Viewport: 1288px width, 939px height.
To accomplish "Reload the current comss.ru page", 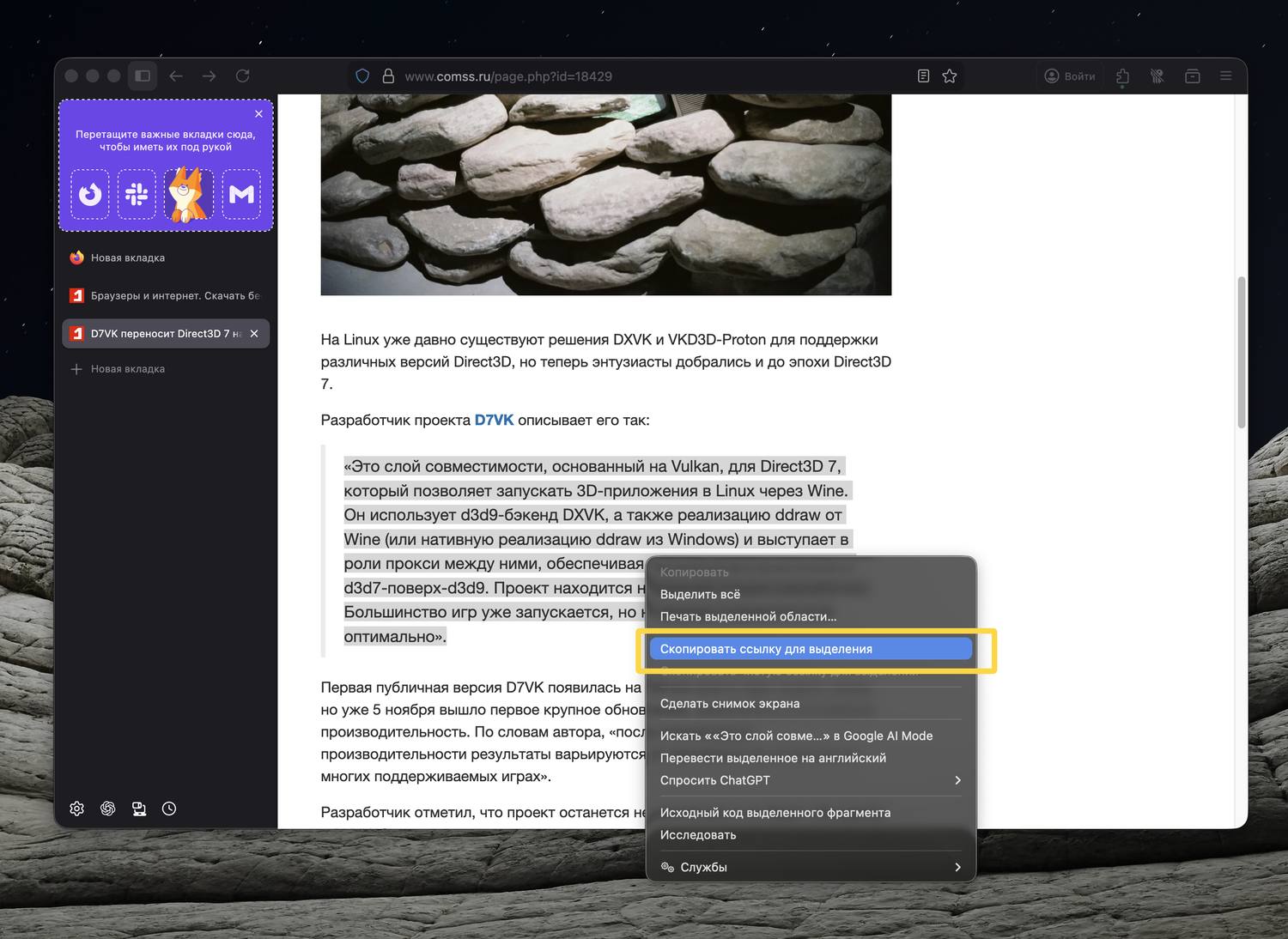I will [243, 76].
